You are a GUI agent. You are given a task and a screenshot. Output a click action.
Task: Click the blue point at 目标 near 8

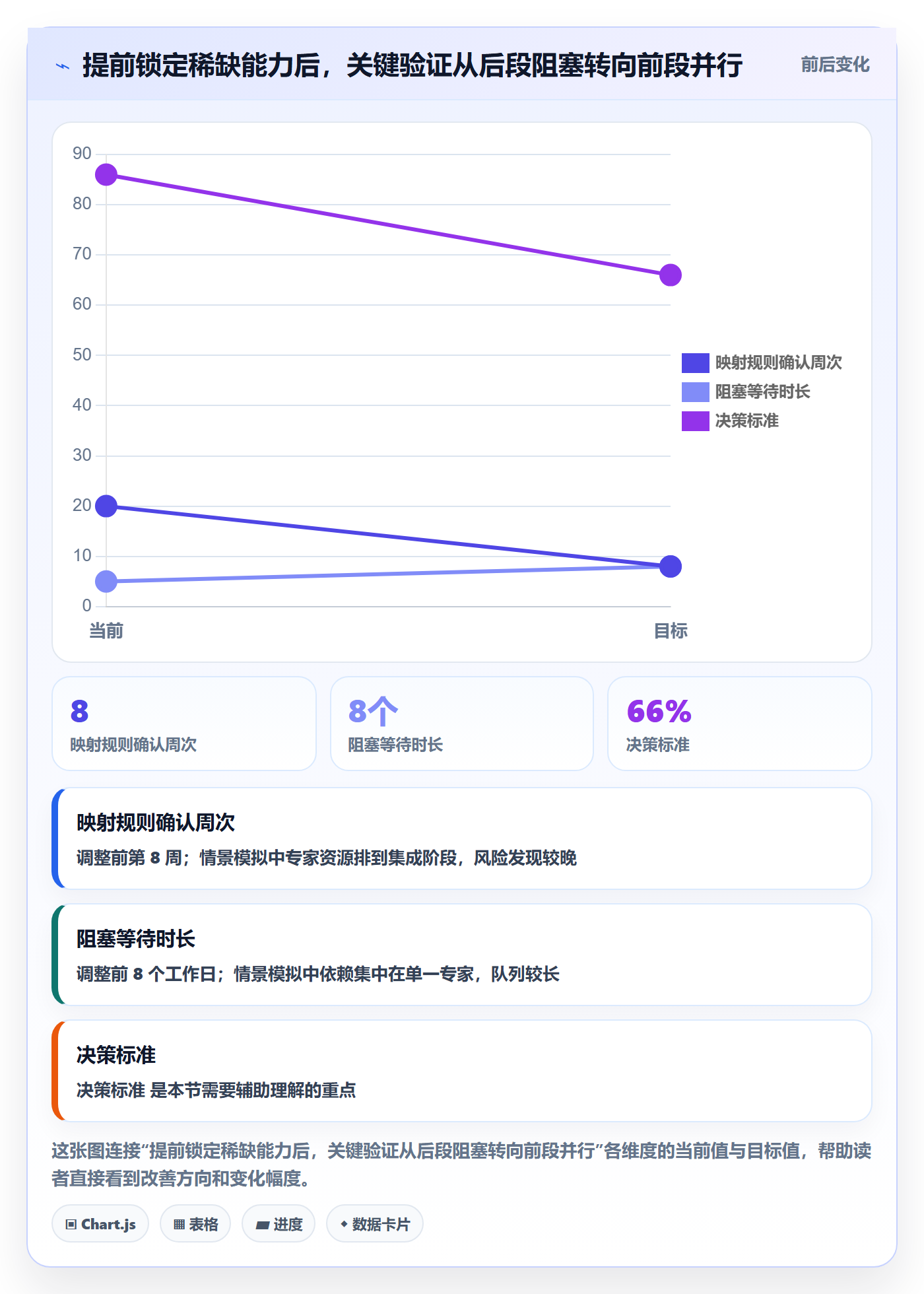coord(671,566)
